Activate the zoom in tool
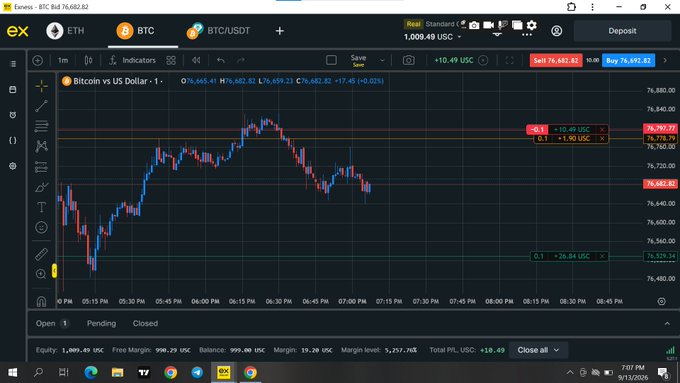Viewport: 680px width, 383px height. [42, 274]
